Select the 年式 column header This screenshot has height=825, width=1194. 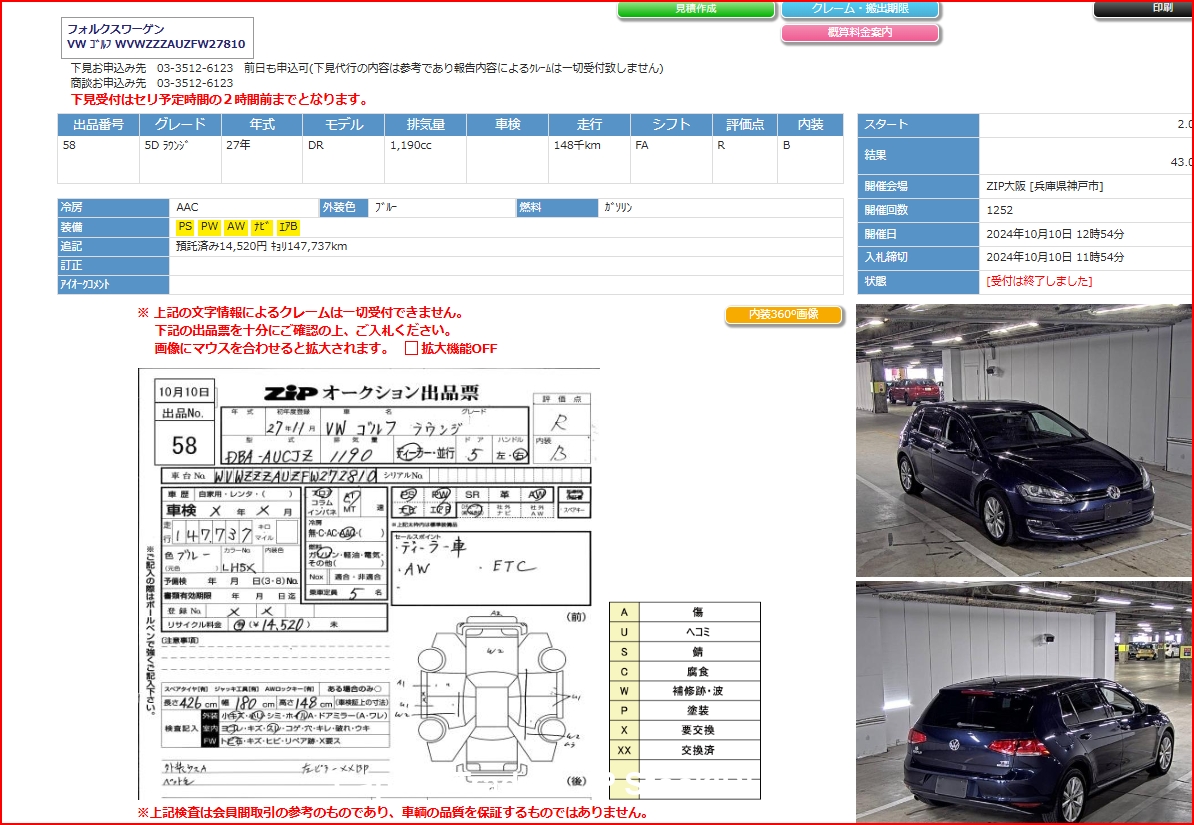(262, 125)
